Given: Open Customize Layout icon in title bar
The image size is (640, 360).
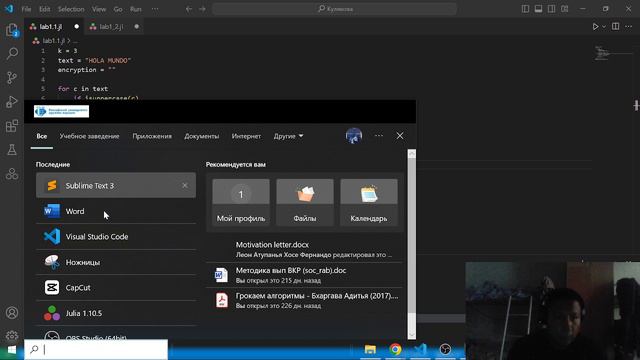Looking at the screenshot, I should coord(564,9).
